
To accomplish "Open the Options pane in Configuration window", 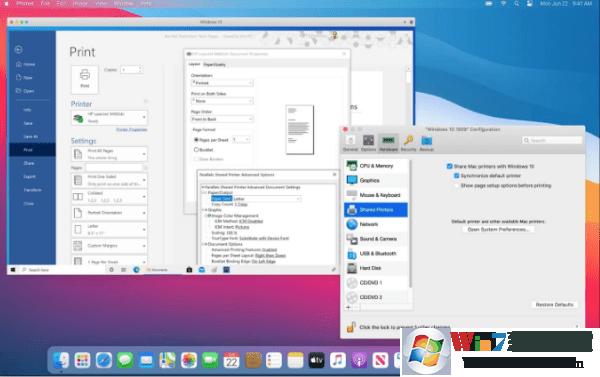I will click(x=368, y=143).
